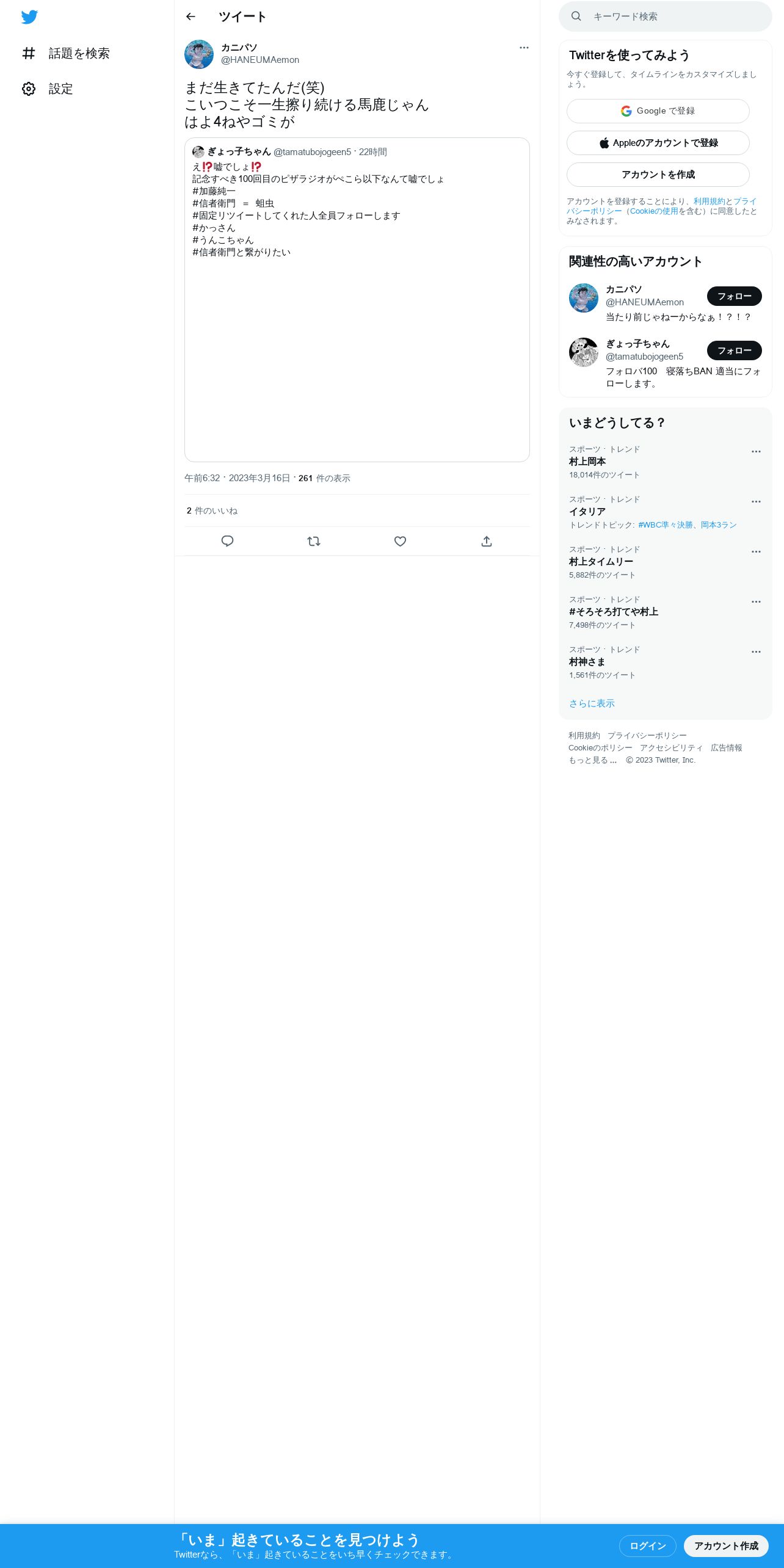Open more options for #そろそろ打てや村上 trend
Viewport: 784px width, 1568px height.
pos(756,602)
